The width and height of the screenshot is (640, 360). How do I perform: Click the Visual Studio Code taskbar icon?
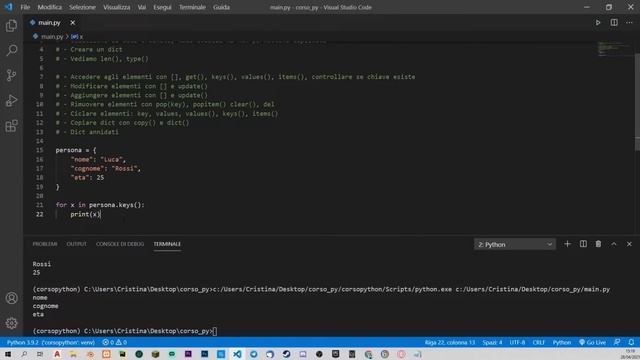[237, 354]
